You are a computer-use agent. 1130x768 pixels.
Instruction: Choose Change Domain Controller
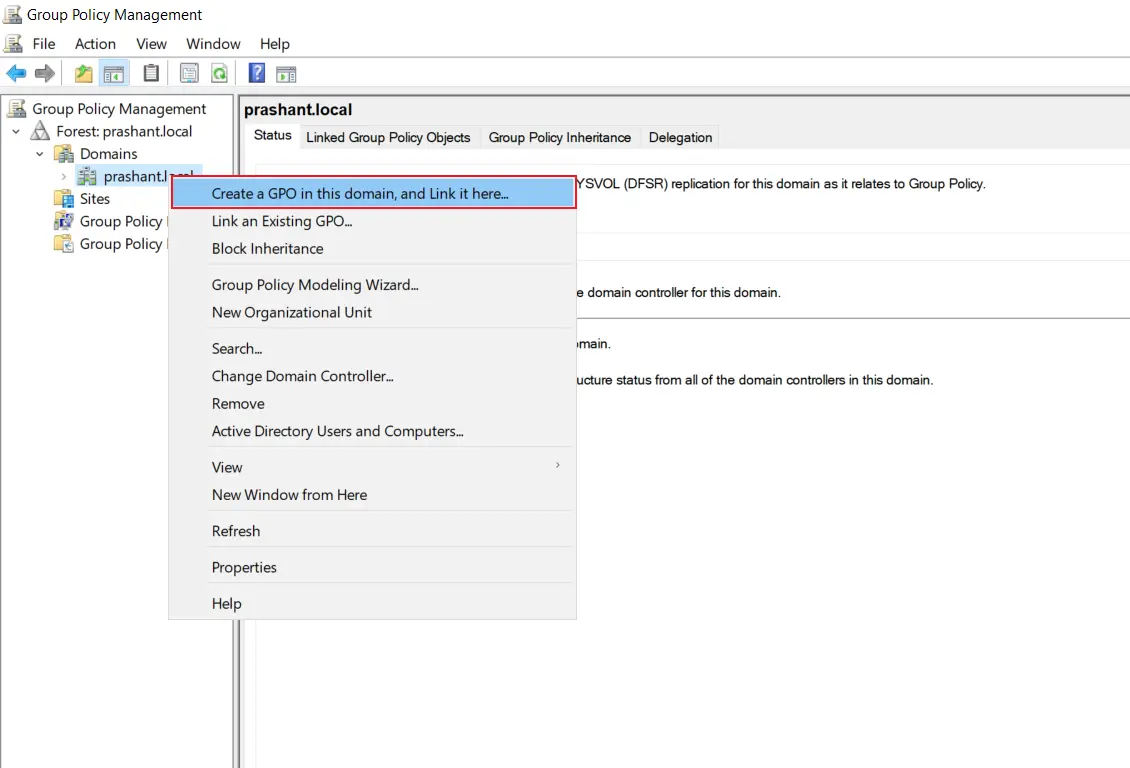[373, 376]
